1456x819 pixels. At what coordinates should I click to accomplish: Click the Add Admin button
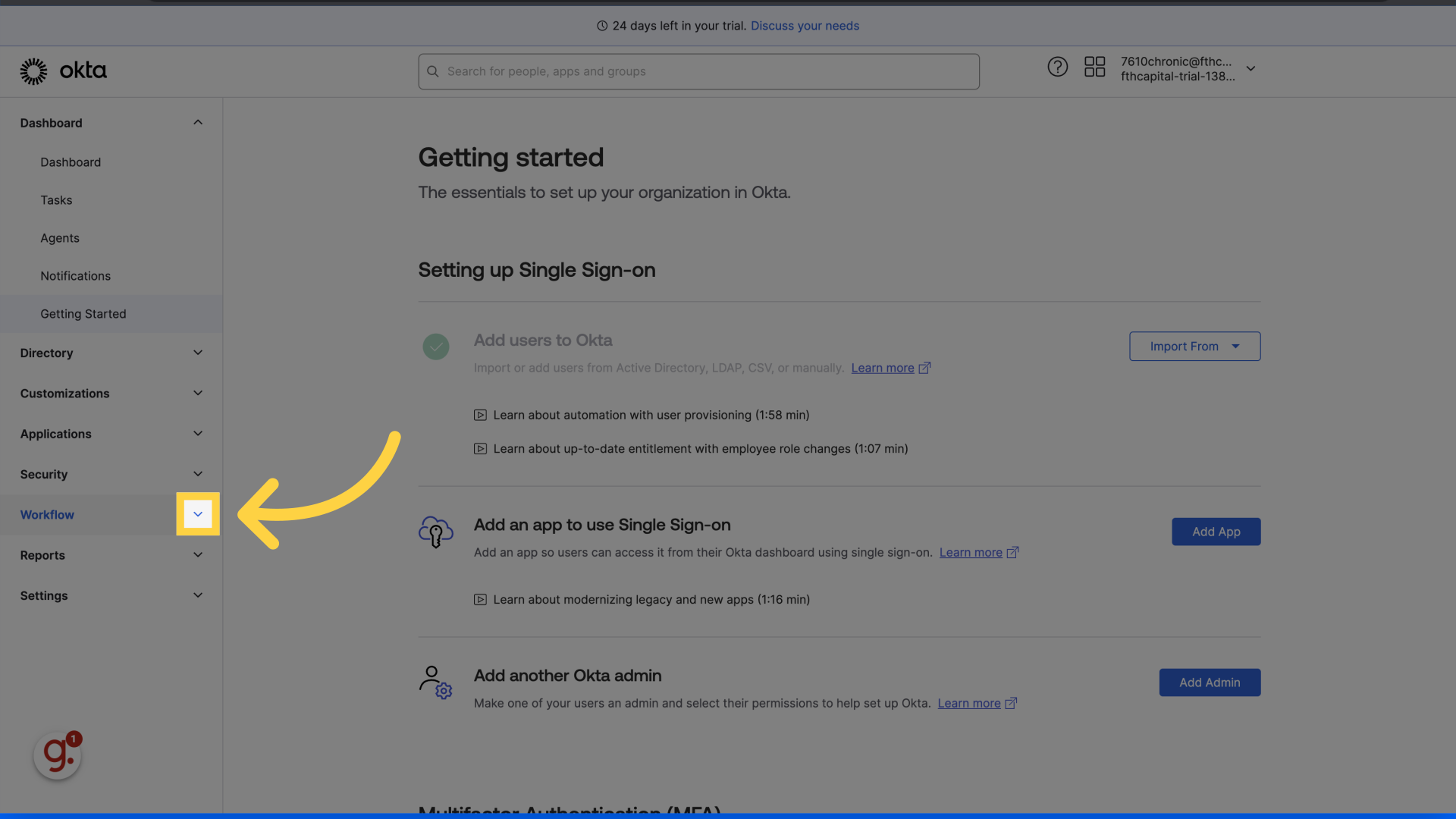point(1210,682)
